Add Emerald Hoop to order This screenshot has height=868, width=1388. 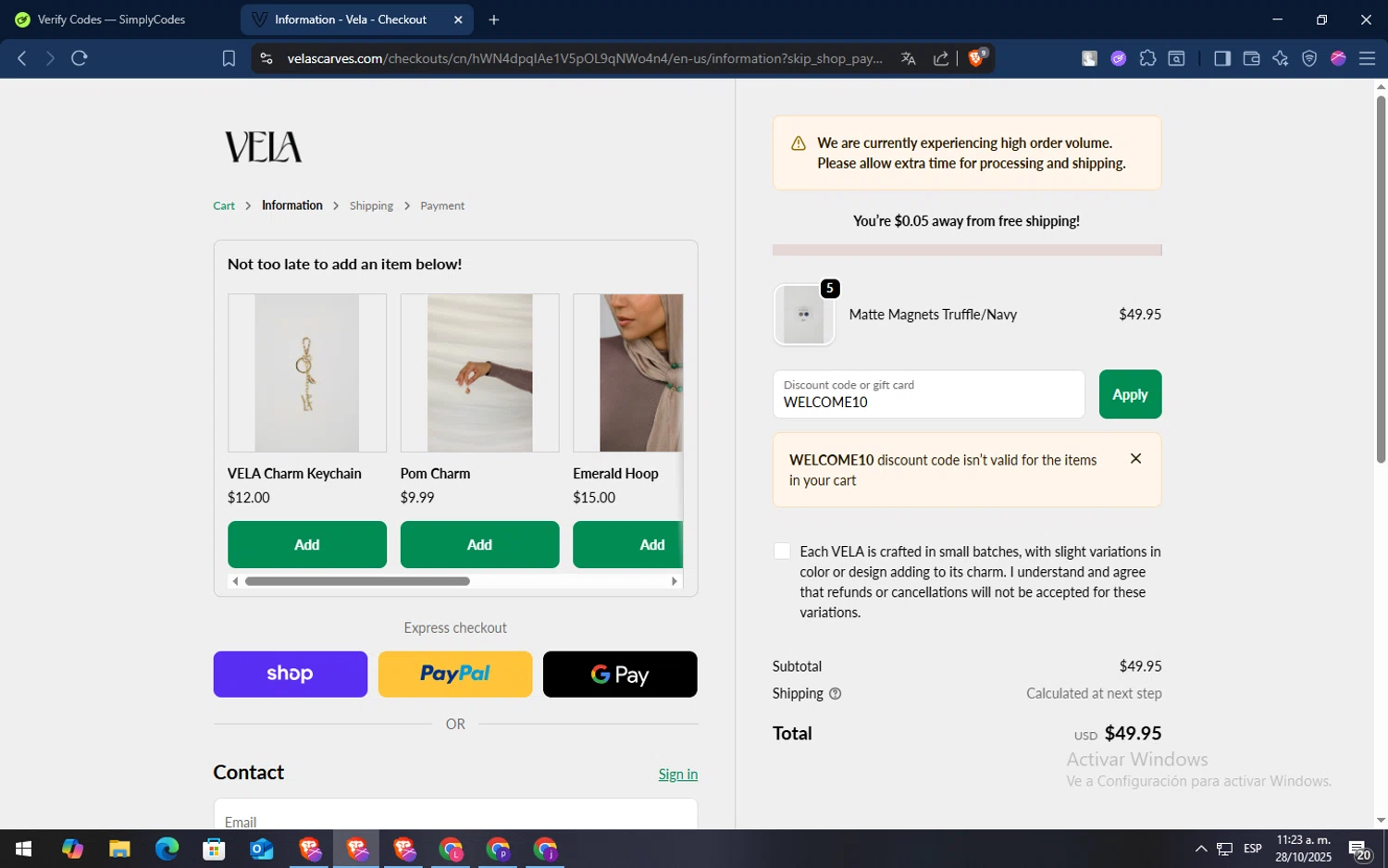[x=628, y=545]
